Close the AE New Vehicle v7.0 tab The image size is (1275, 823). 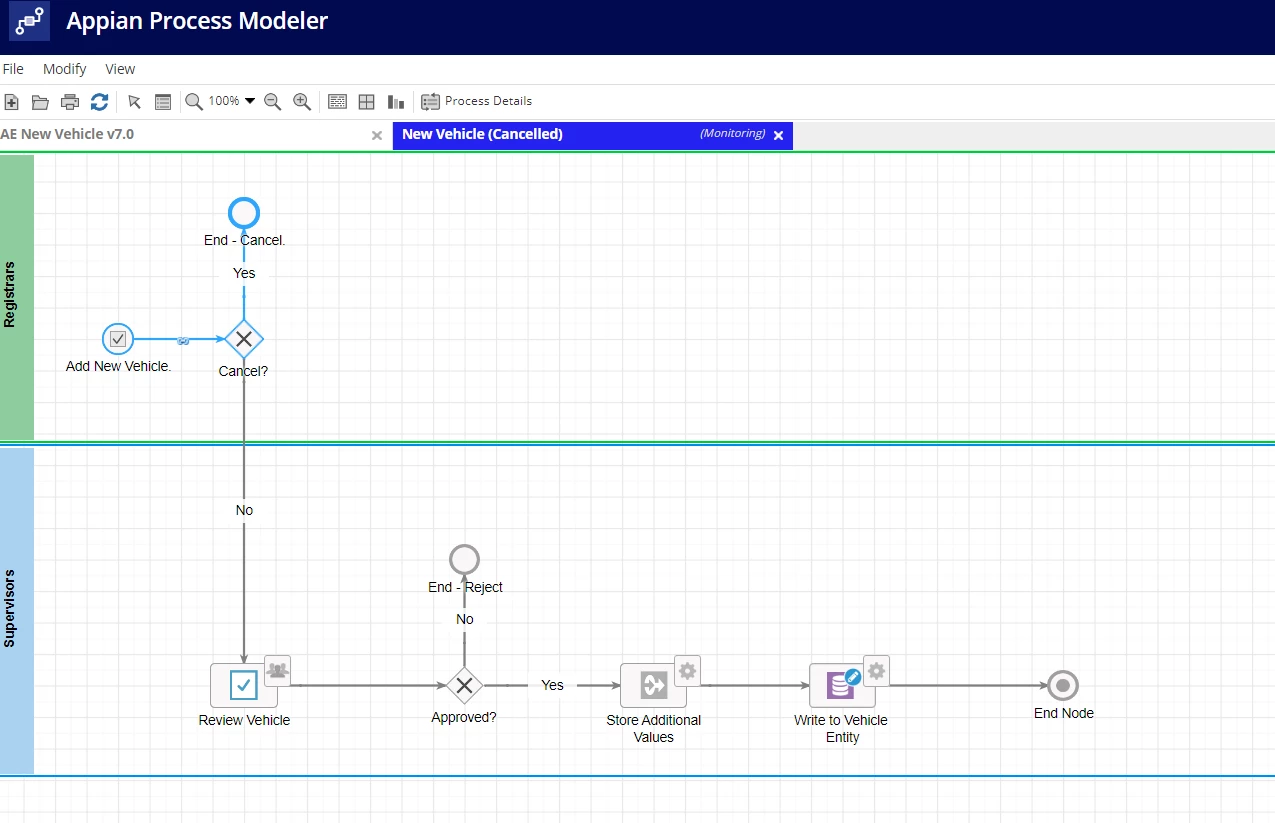(377, 135)
